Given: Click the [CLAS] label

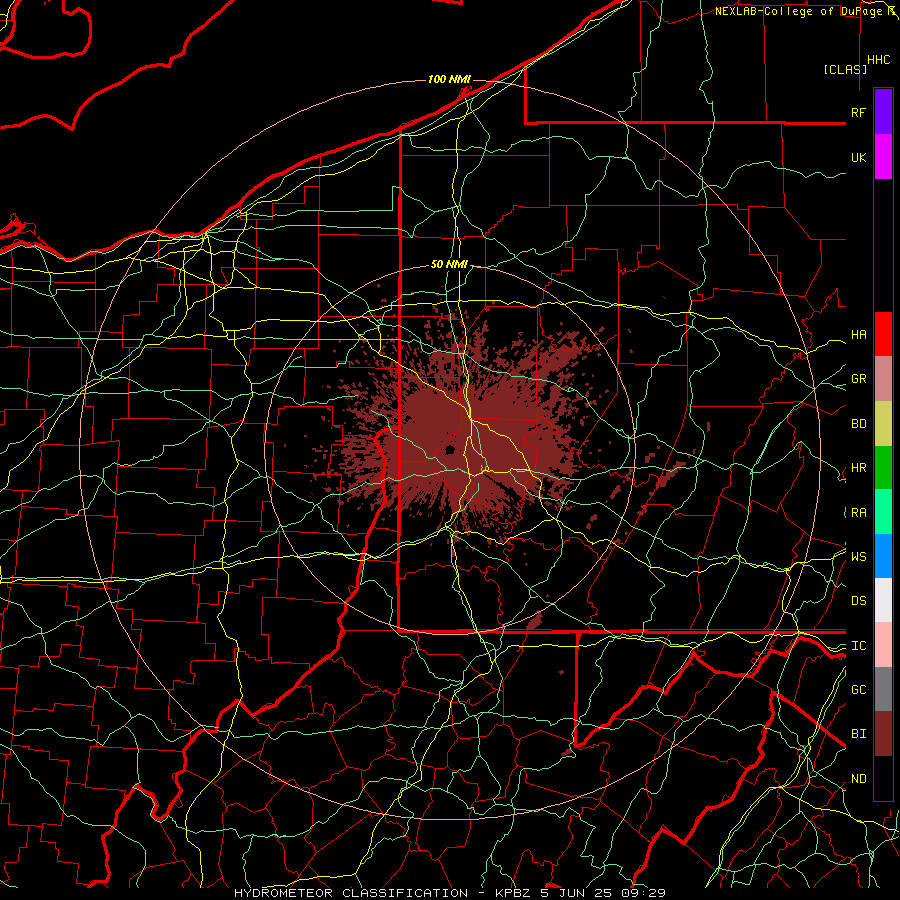Looking at the screenshot, I should coord(845,69).
